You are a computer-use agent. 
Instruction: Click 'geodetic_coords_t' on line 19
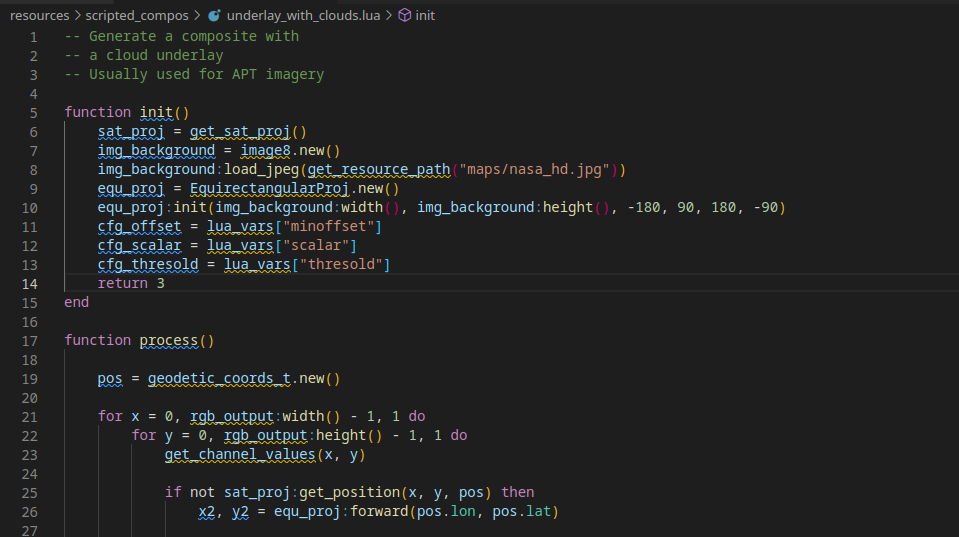[219, 378]
